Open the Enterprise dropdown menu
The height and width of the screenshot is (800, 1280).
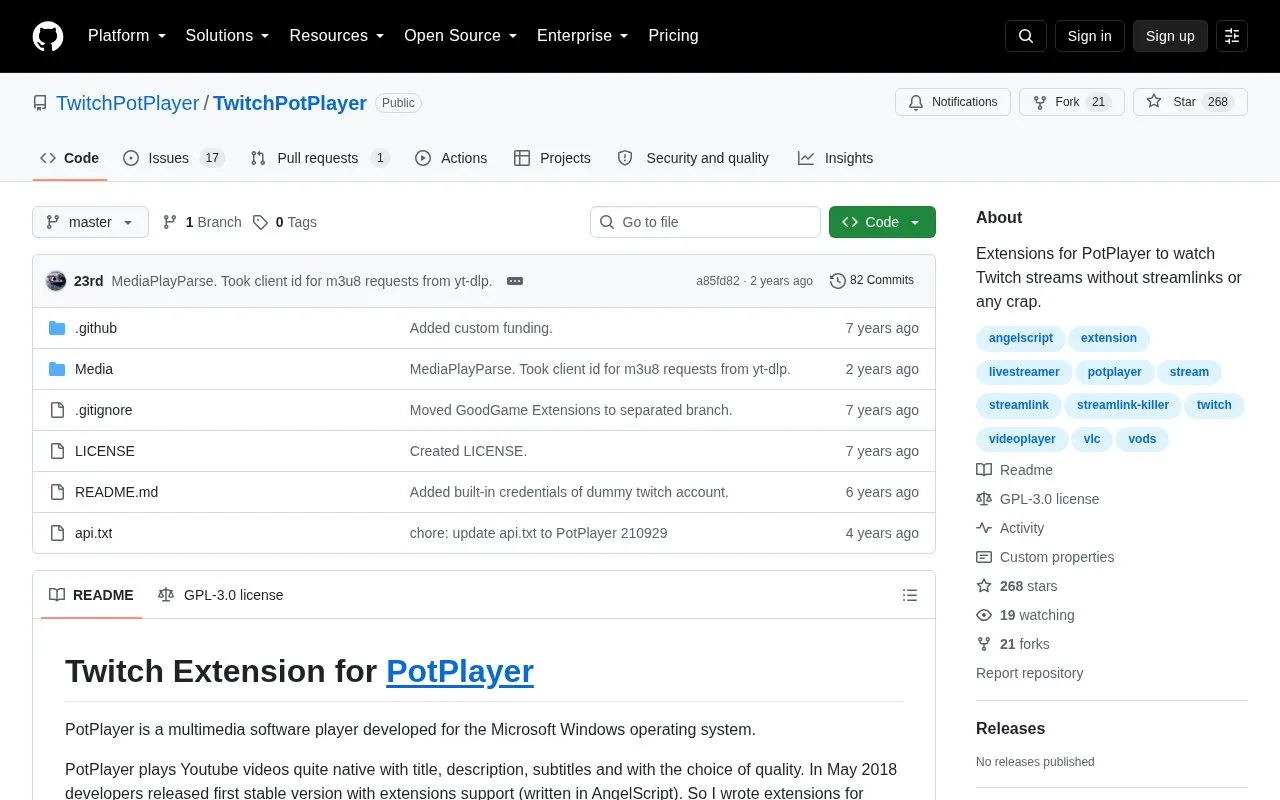click(x=583, y=36)
